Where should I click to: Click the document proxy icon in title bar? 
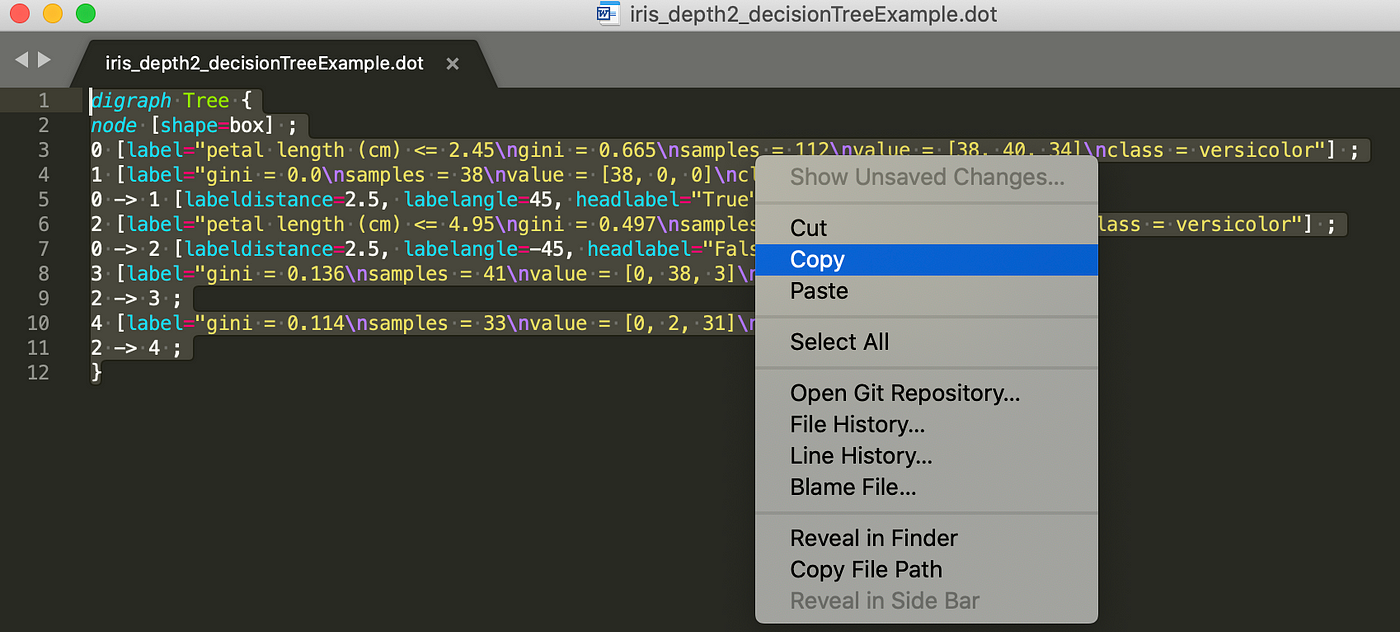tap(608, 14)
